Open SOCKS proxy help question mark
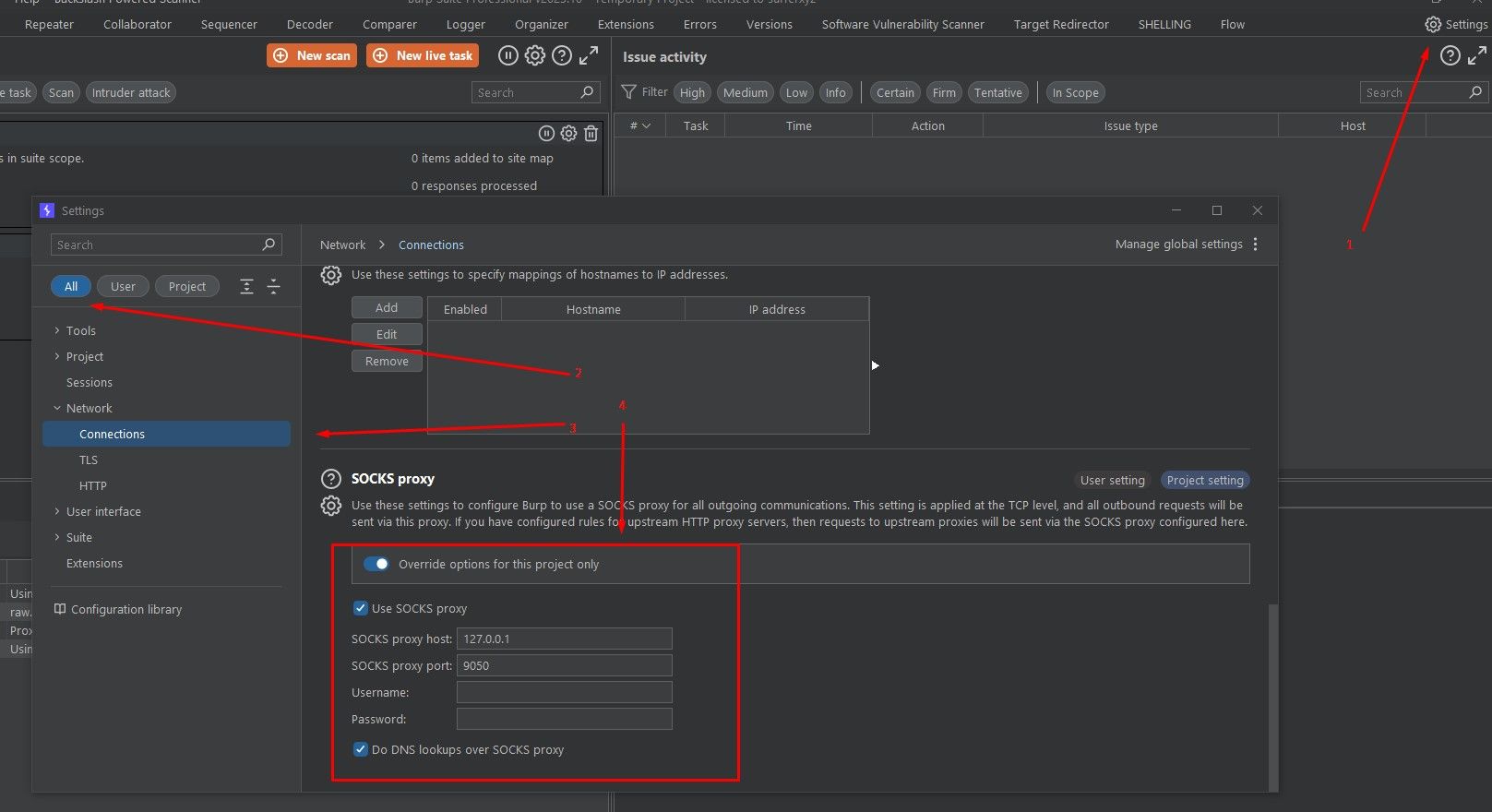 click(x=330, y=479)
